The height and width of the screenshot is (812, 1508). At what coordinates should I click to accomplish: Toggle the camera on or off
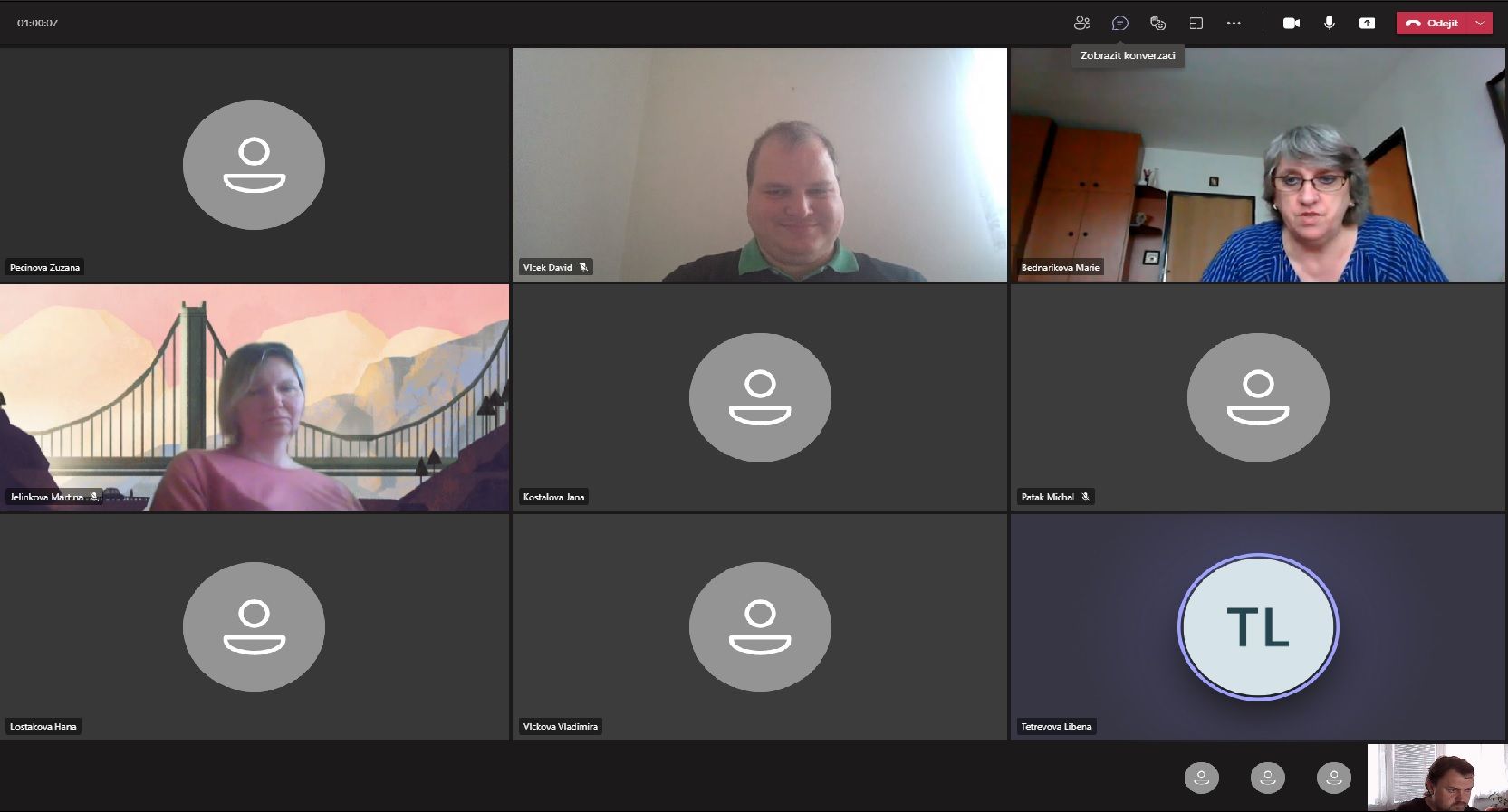1292,24
